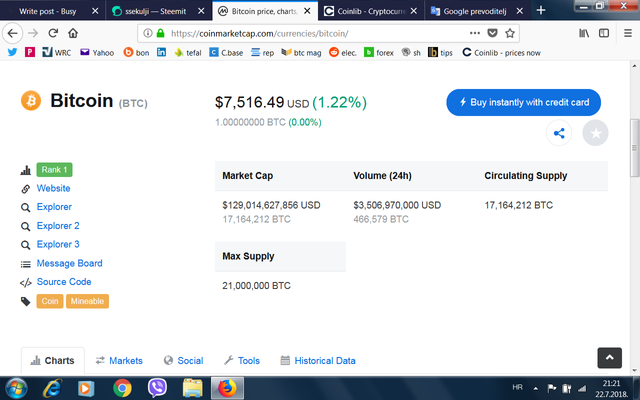Switch to Coinlib - Cryptocurrency tab

[x=371, y=11]
